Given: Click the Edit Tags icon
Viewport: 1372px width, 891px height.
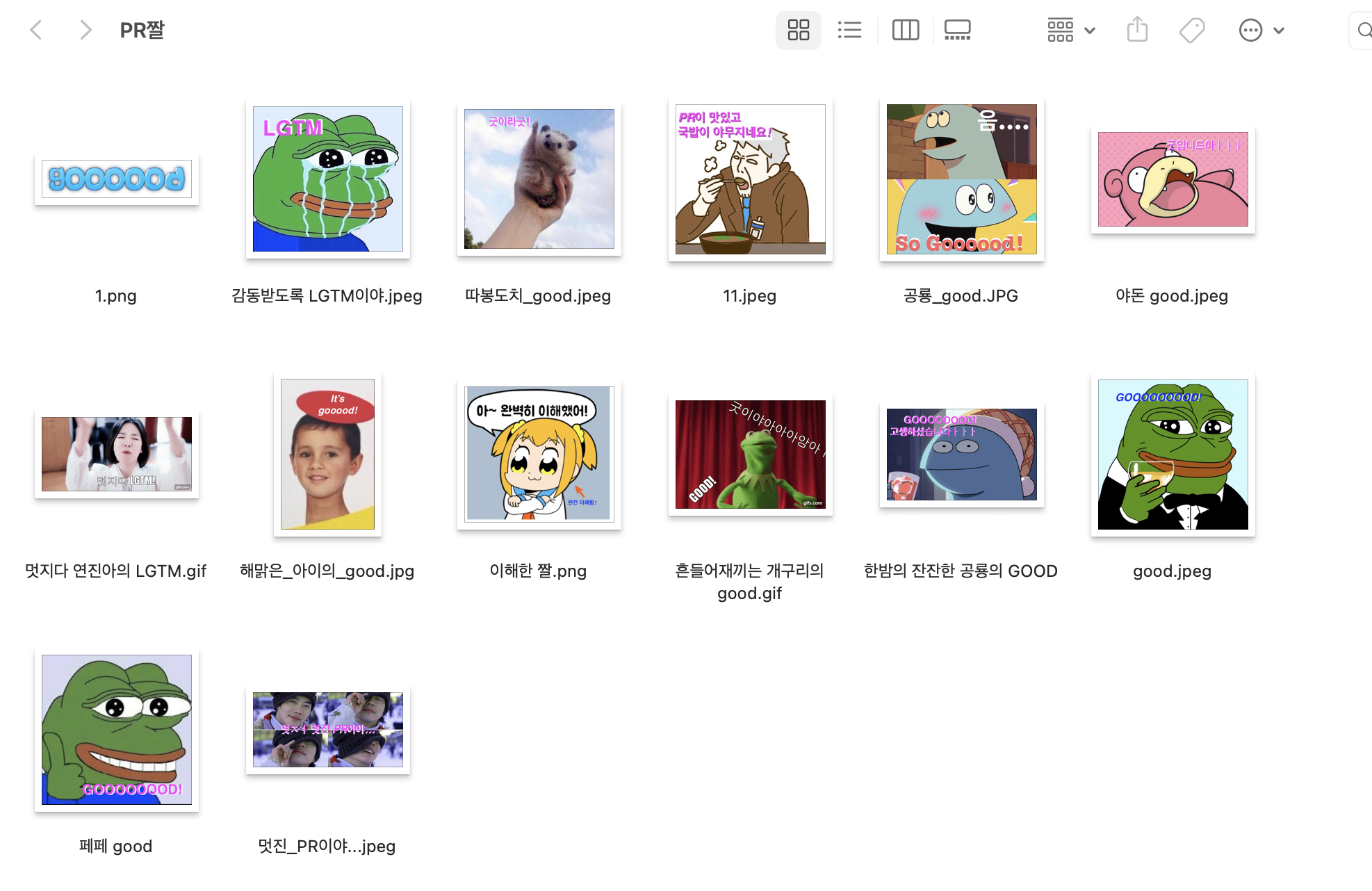Looking at the screenshot, I should click(x=1191, y=30).
